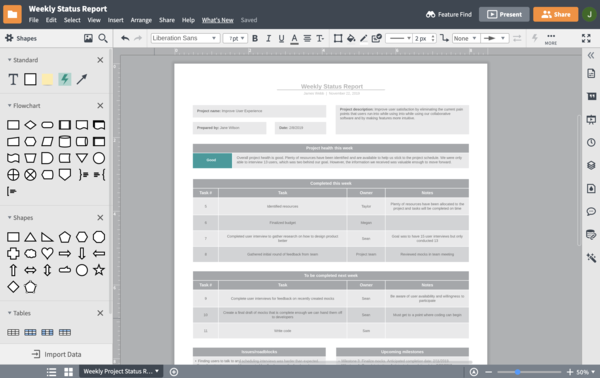
Task: Toggle italic formatting
Action: point(268,38)
